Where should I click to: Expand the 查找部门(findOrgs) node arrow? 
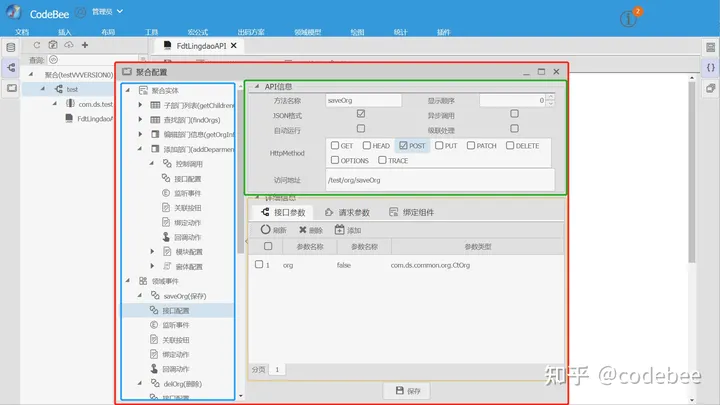140,120
